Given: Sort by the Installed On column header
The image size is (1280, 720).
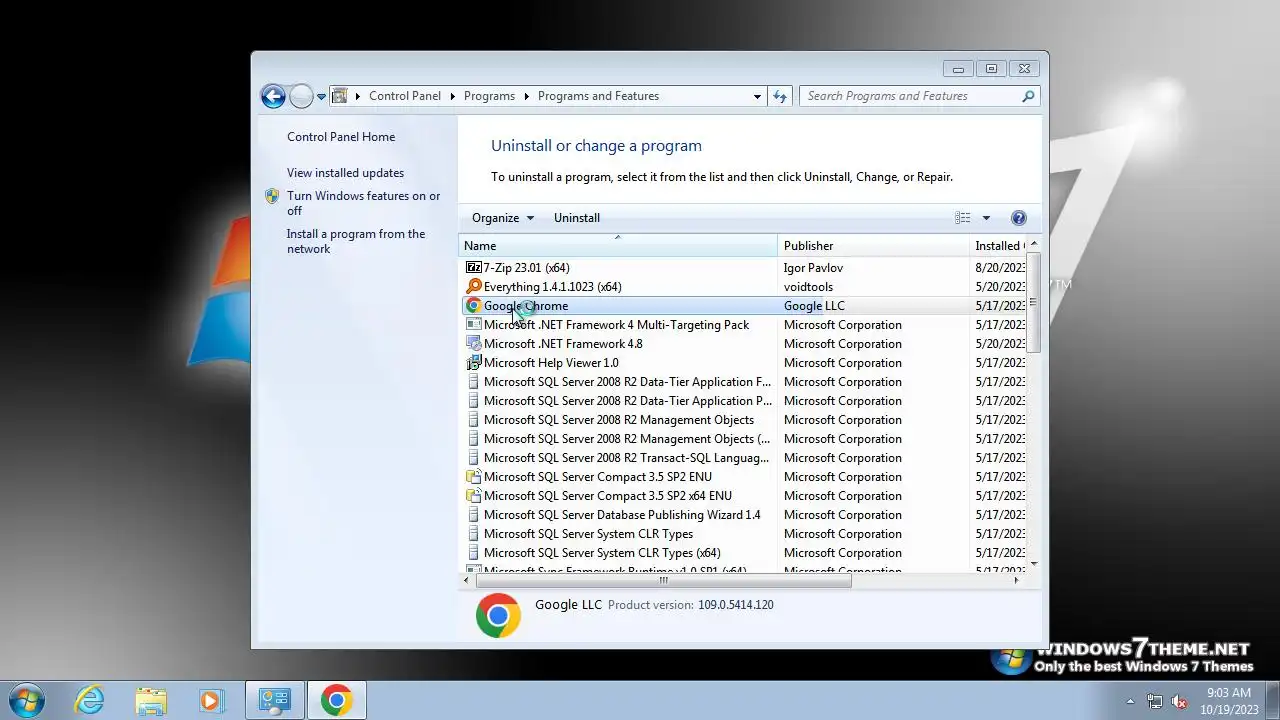Looking at the screenshot, I should tap(998, 245).
